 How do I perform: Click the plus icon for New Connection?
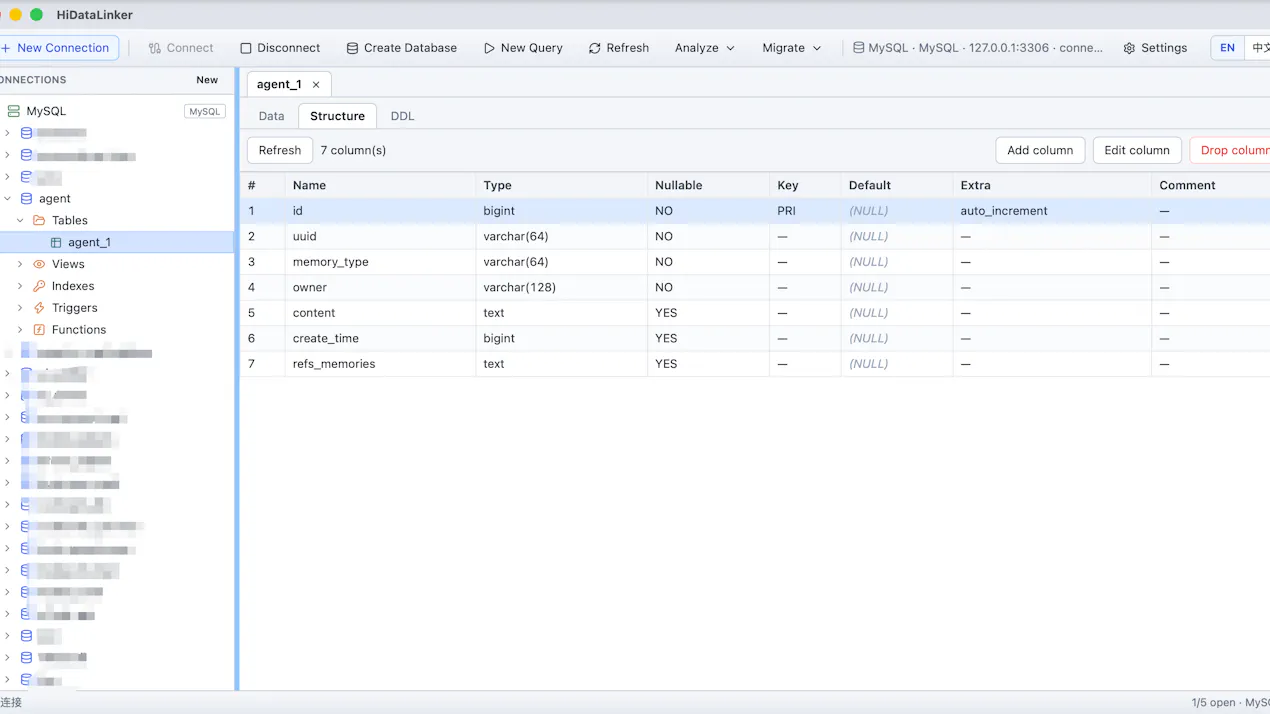coord(5,48)
